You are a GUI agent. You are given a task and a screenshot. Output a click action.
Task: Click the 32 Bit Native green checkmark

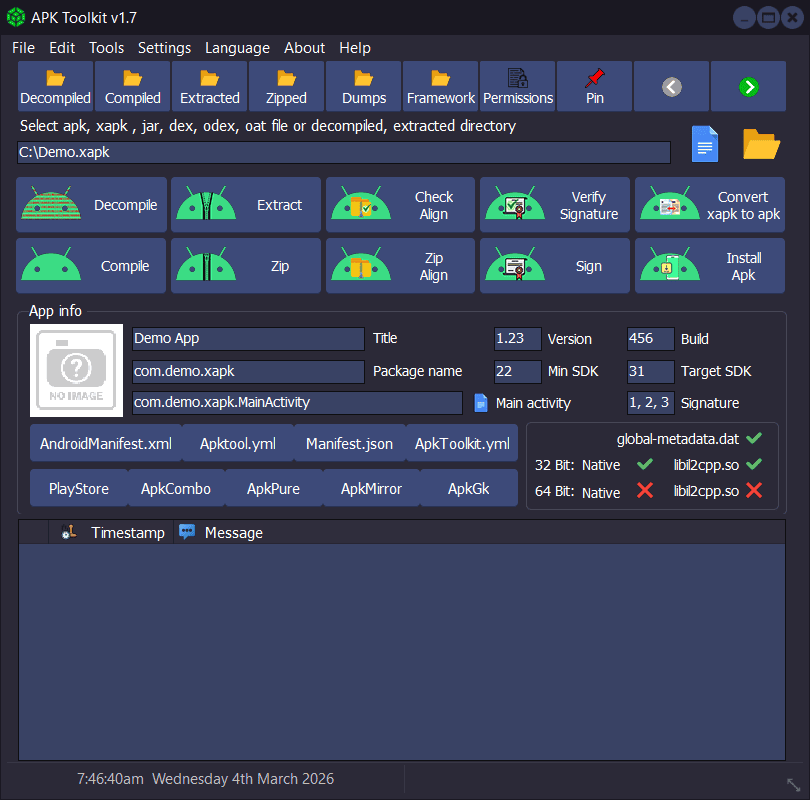(645, 464)
